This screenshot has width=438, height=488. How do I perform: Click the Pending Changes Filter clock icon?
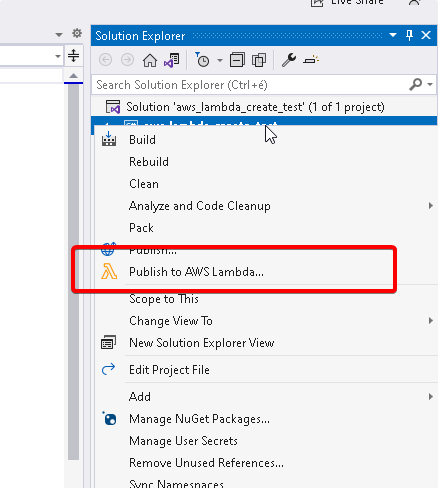[x=201, y=60]
